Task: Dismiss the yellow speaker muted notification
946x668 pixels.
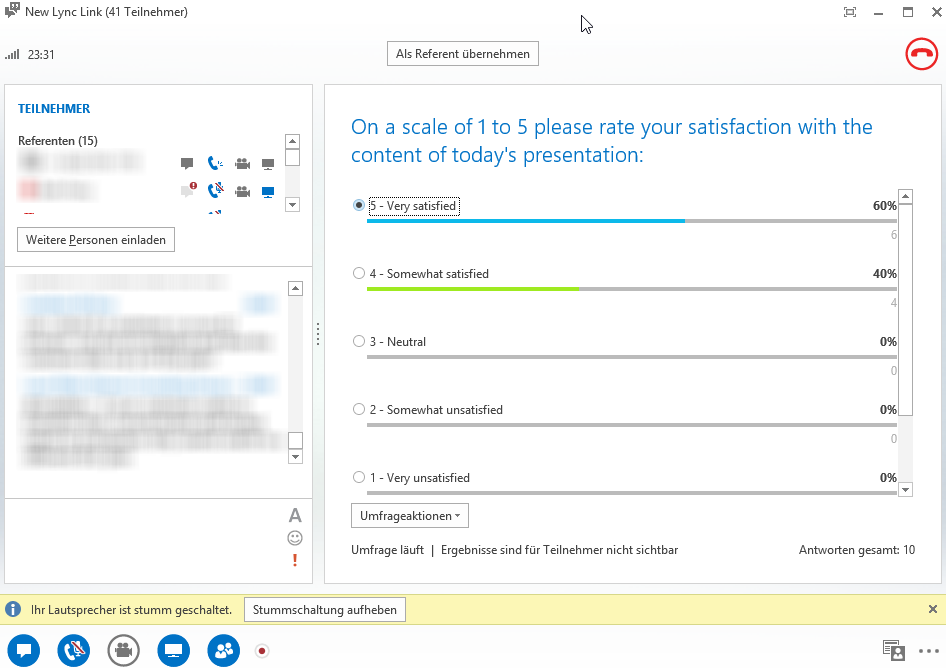Action: click(x=932, y=609)
